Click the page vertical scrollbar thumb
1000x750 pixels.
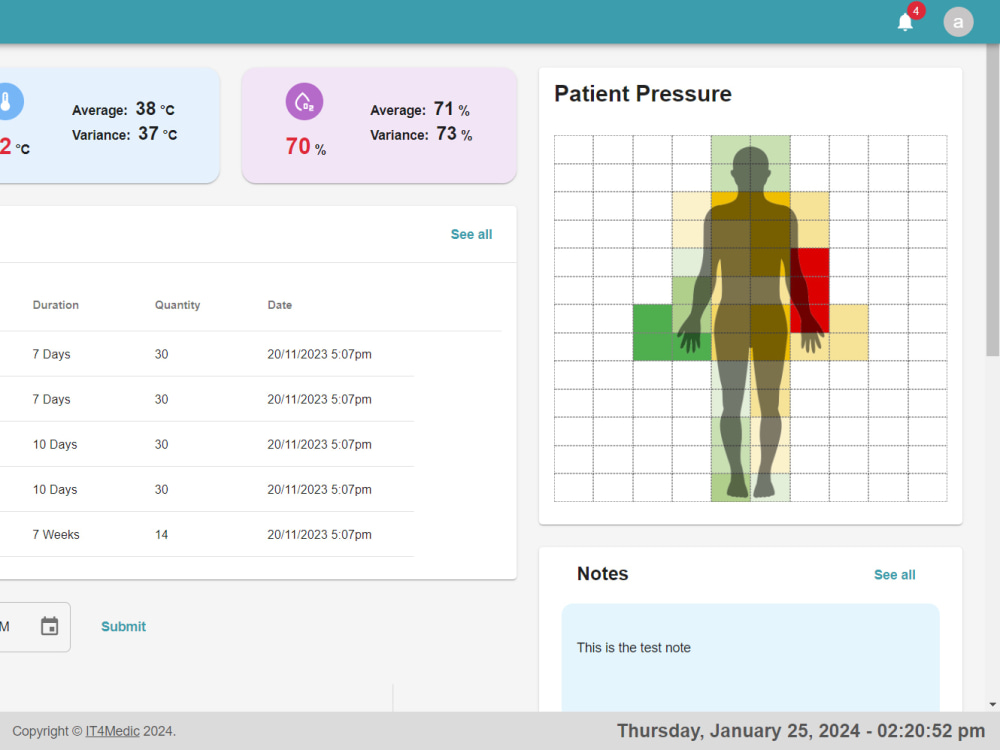click(992, 200)
